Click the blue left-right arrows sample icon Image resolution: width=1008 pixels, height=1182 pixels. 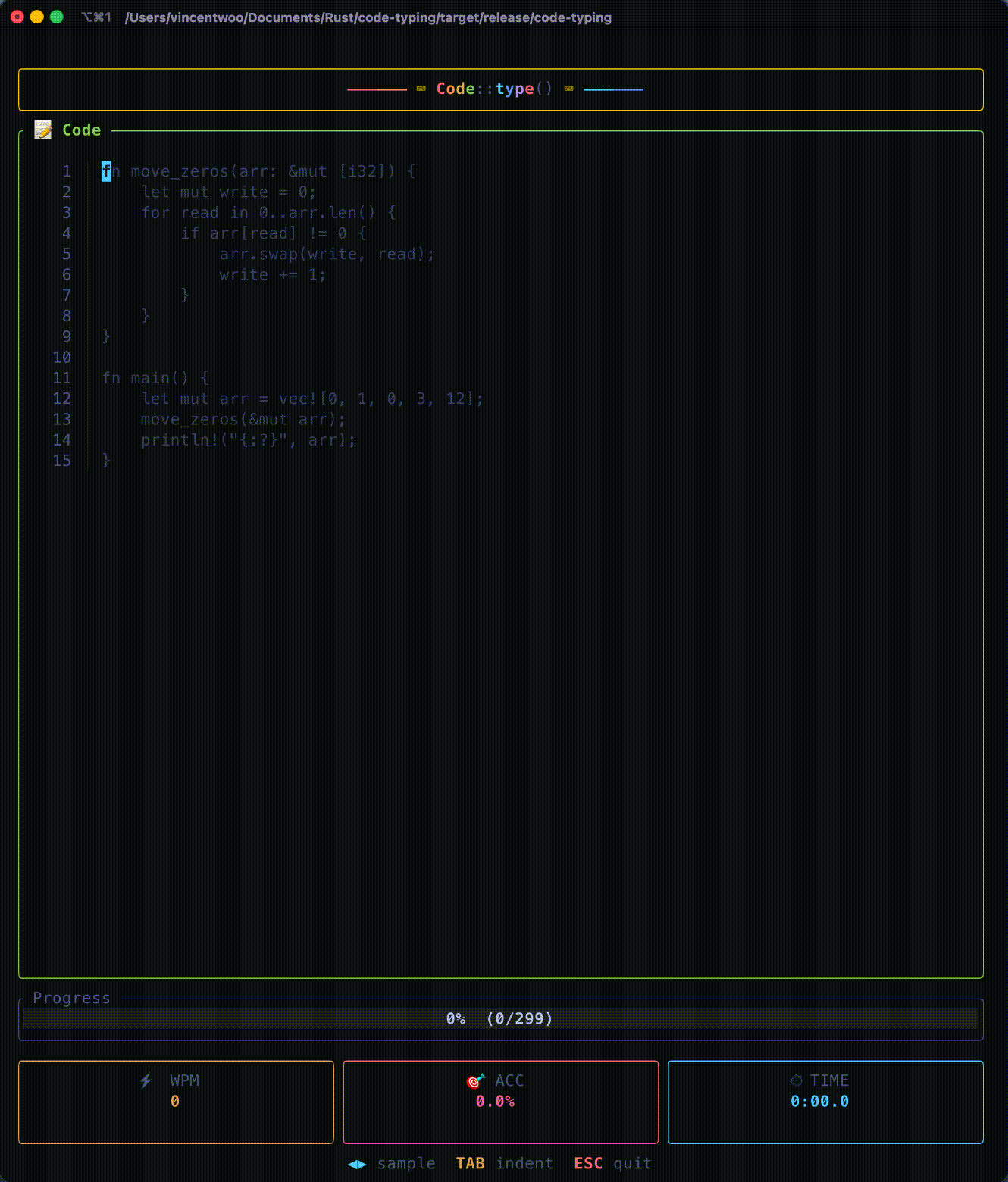pyautogui.click(x=357, y=1164)
